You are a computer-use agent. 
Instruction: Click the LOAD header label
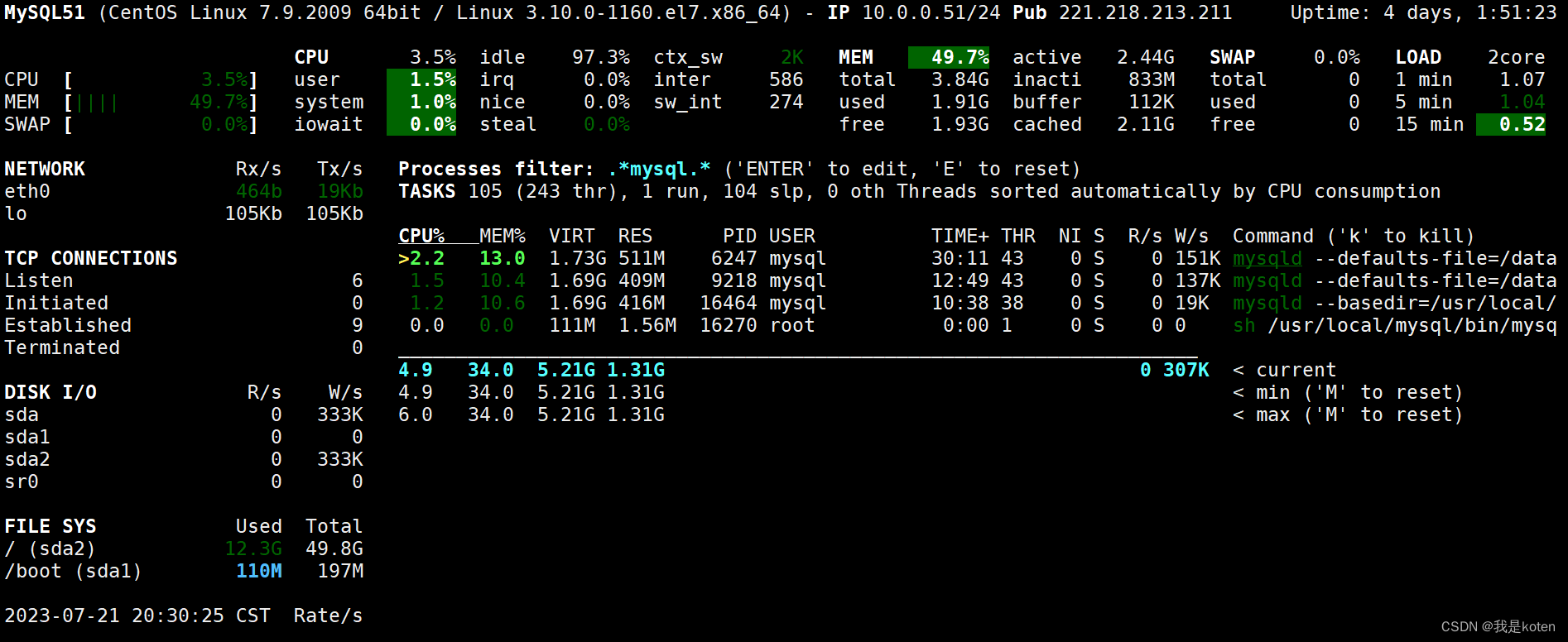[1418, 58]
